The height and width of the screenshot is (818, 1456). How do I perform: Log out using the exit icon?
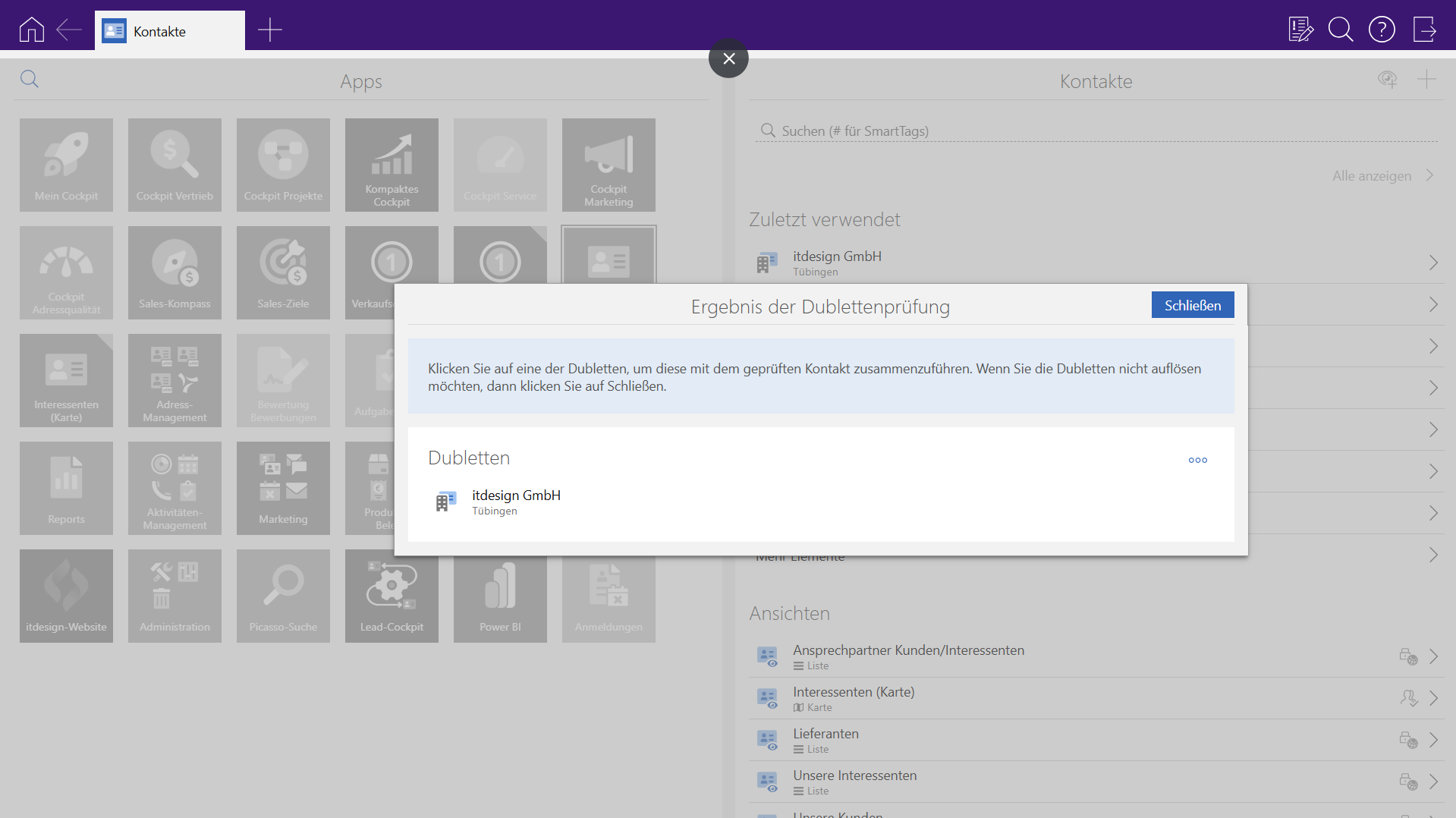click(x=1424, y=30)
